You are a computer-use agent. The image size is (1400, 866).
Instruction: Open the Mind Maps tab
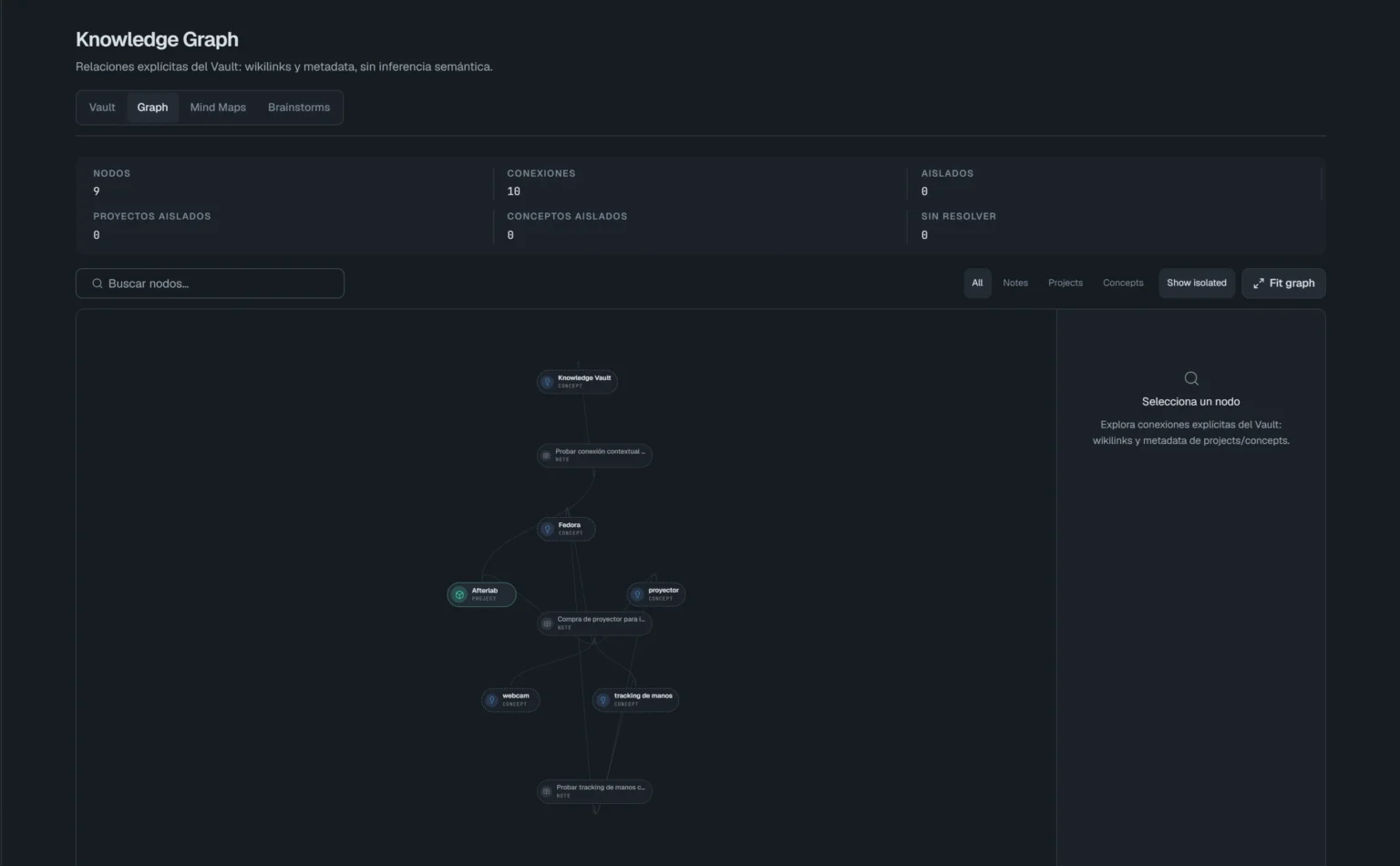click(x=218, y=108)
